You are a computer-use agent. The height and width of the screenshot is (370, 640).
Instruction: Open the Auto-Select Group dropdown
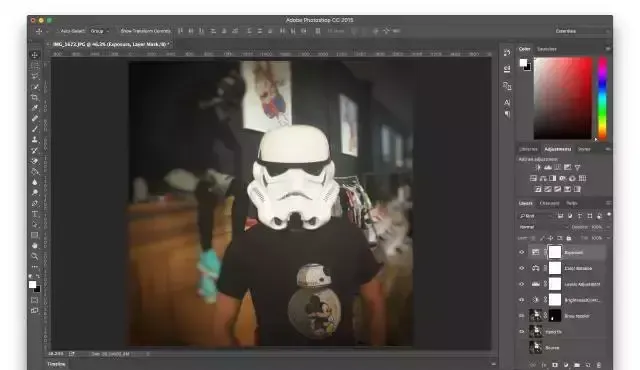[100, 31]
